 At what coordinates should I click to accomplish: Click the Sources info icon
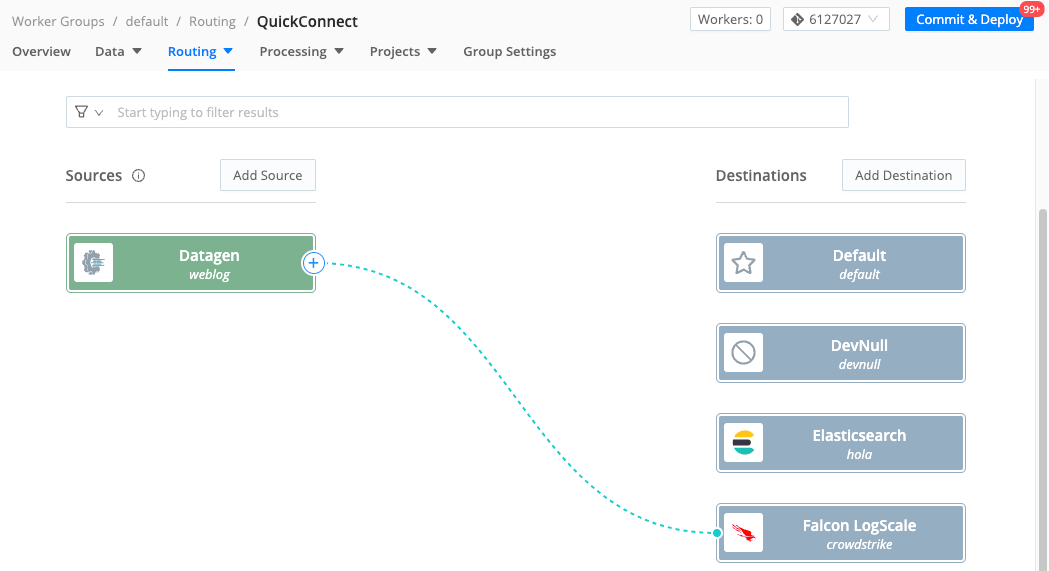(138, 176)
